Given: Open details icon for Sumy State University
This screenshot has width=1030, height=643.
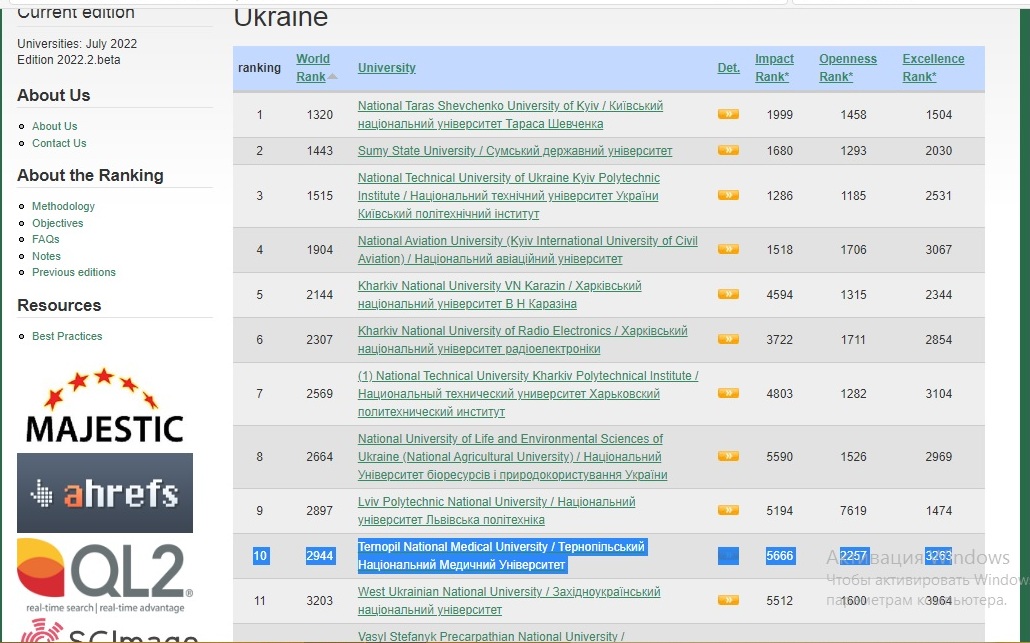Looking at the screenshot, I should tap(728, 151).
